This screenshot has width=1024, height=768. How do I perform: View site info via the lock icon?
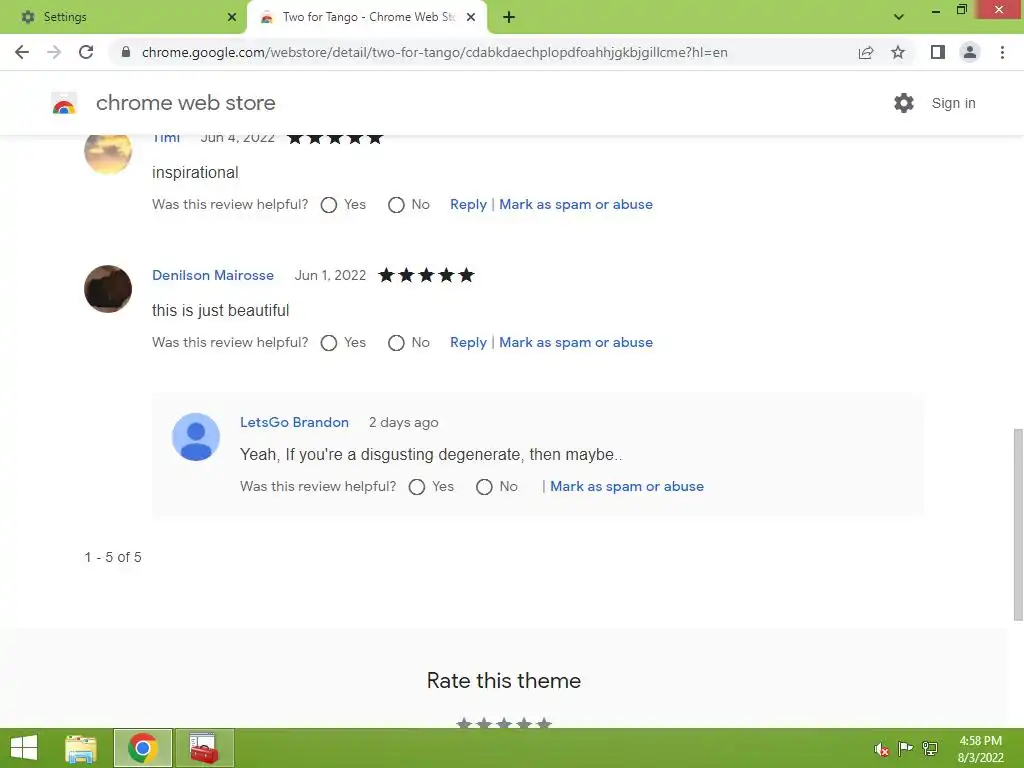125,52
